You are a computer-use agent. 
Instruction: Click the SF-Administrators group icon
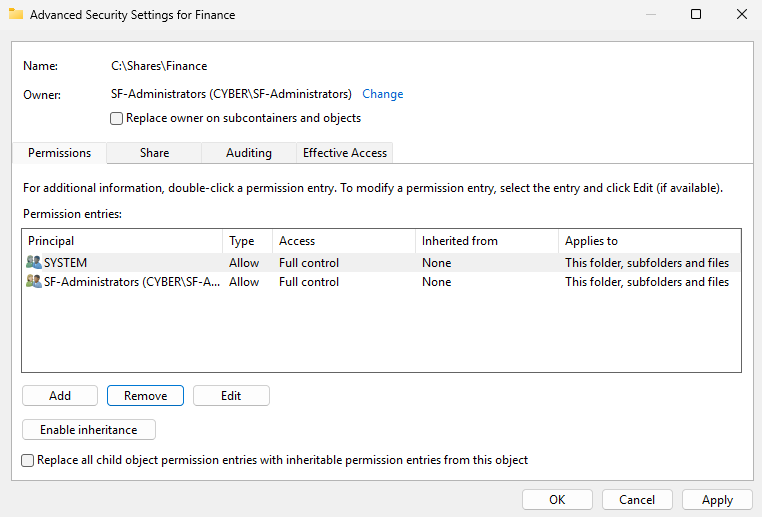(34, 282)
